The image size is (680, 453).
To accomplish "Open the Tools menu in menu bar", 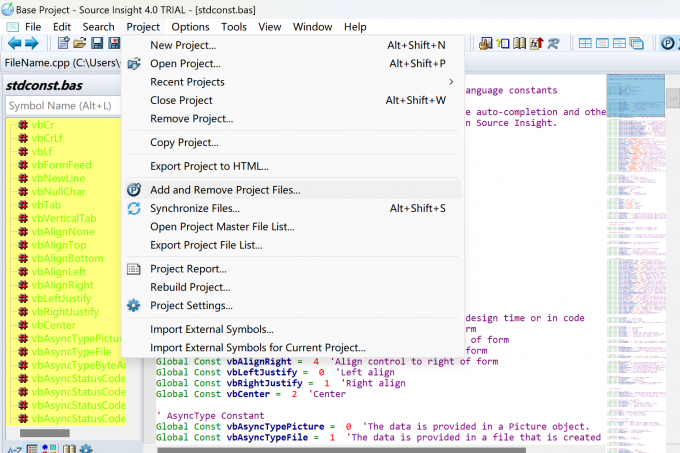I will pos(234,26).
